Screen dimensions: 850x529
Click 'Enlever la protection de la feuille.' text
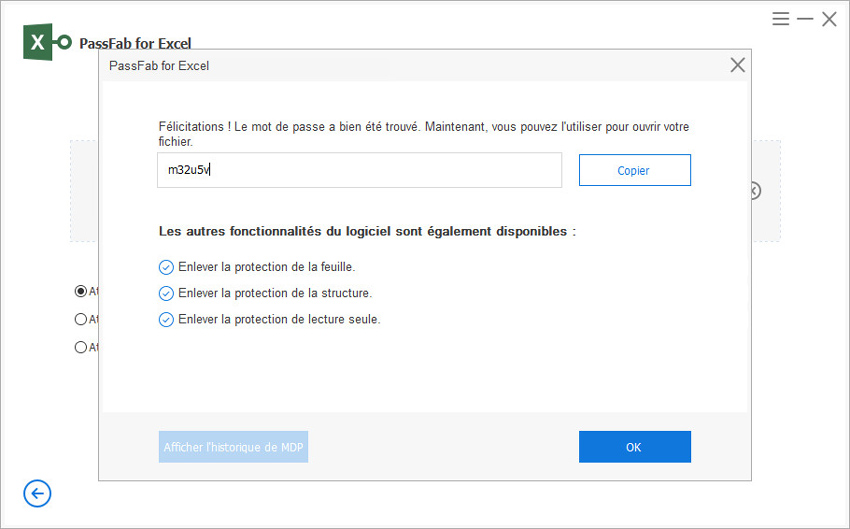click(267, 267)
